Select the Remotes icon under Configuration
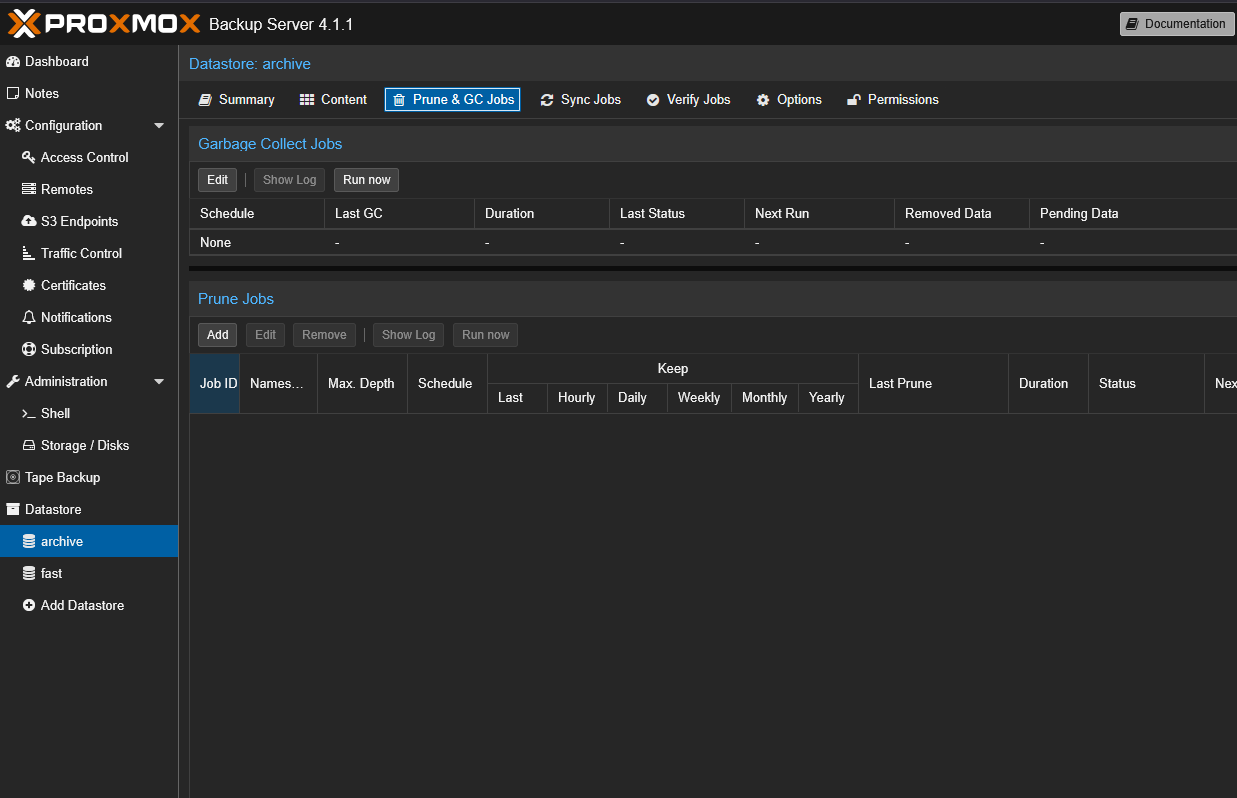The height and width of the screenshot is (798, 1237). 29,189
